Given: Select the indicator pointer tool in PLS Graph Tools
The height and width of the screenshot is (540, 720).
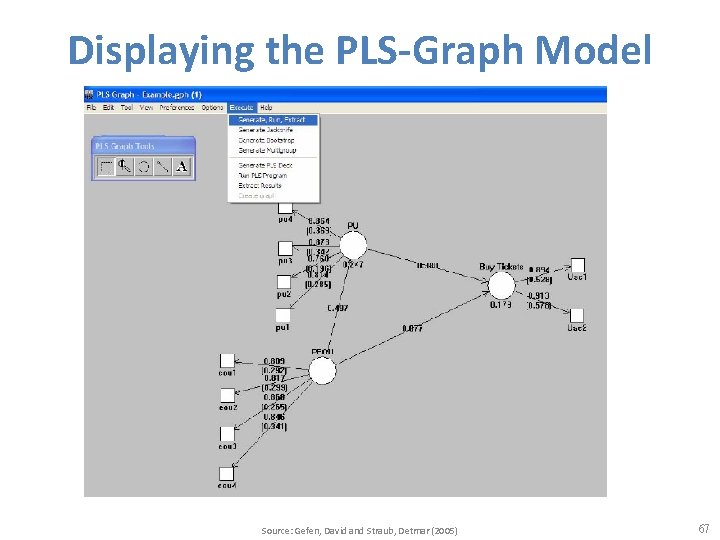Looking at the screenshot, I should click(x=124, y=166).
